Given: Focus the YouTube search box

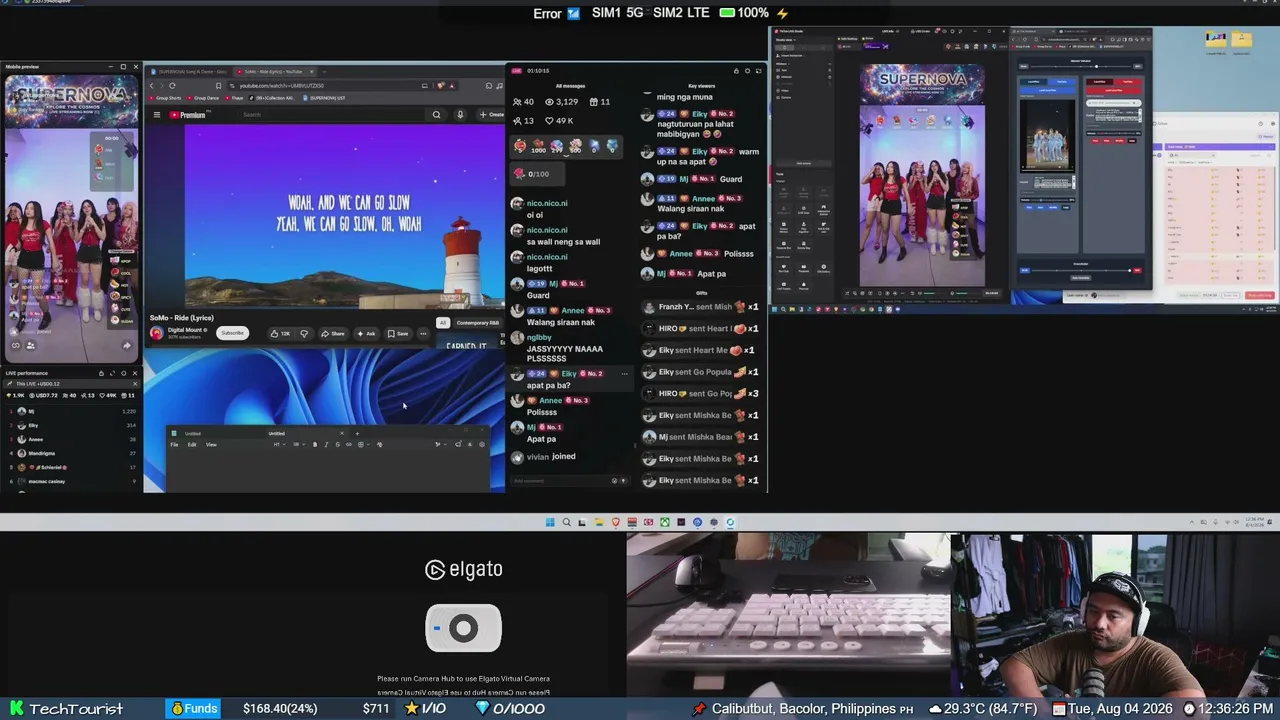Looking at the screenshot, I should click(x=330, y=115).
